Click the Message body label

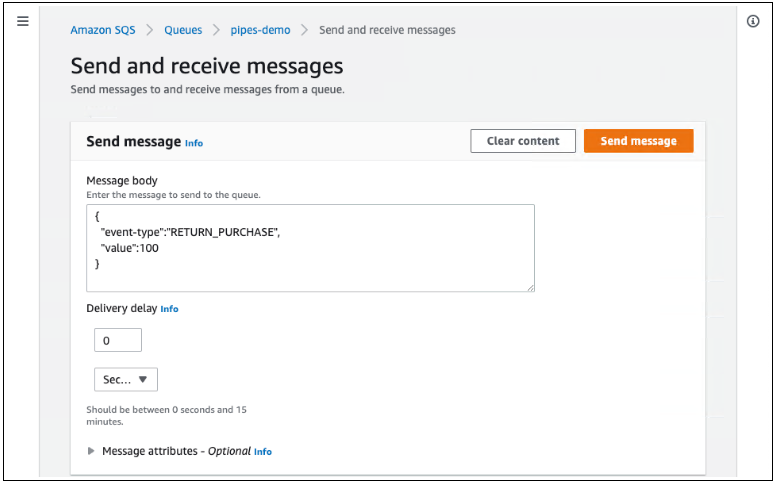[x=122, y=180]
